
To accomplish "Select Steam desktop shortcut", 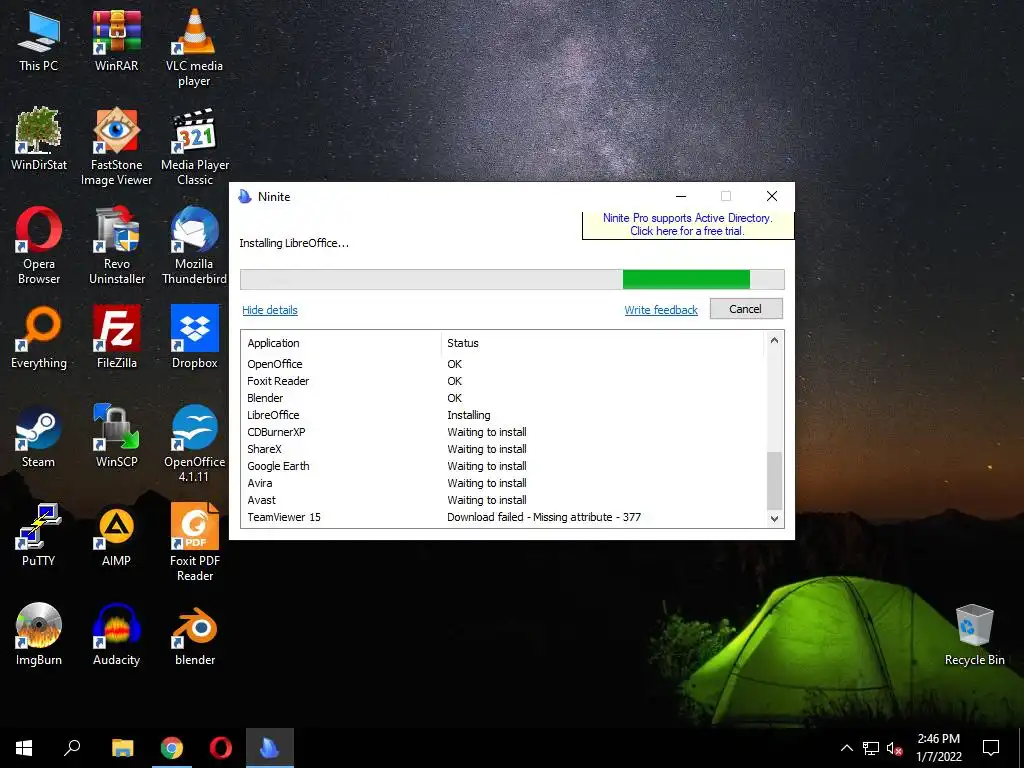I will (x=39, y=436).
